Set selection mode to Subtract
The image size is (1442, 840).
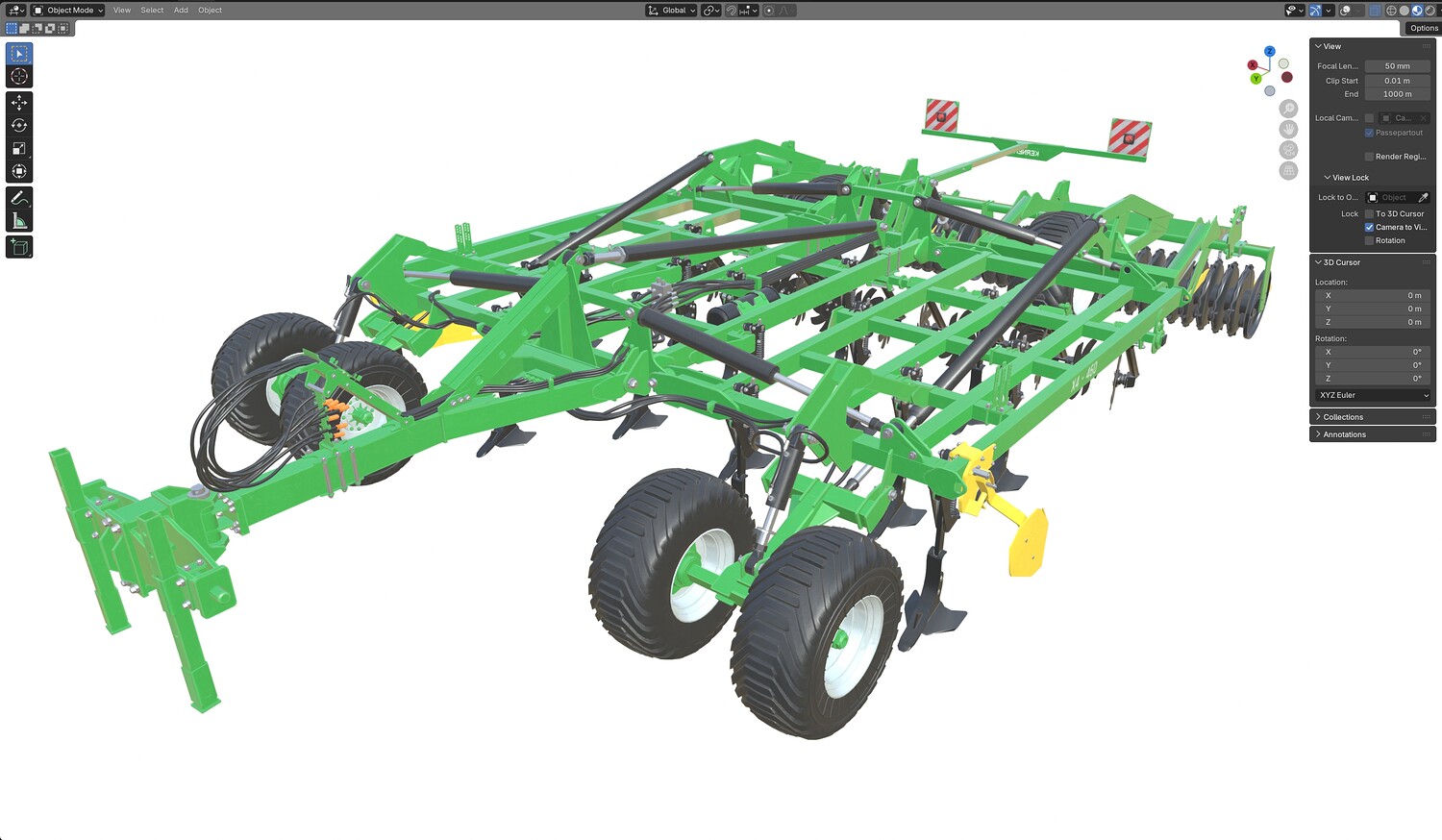37,29
